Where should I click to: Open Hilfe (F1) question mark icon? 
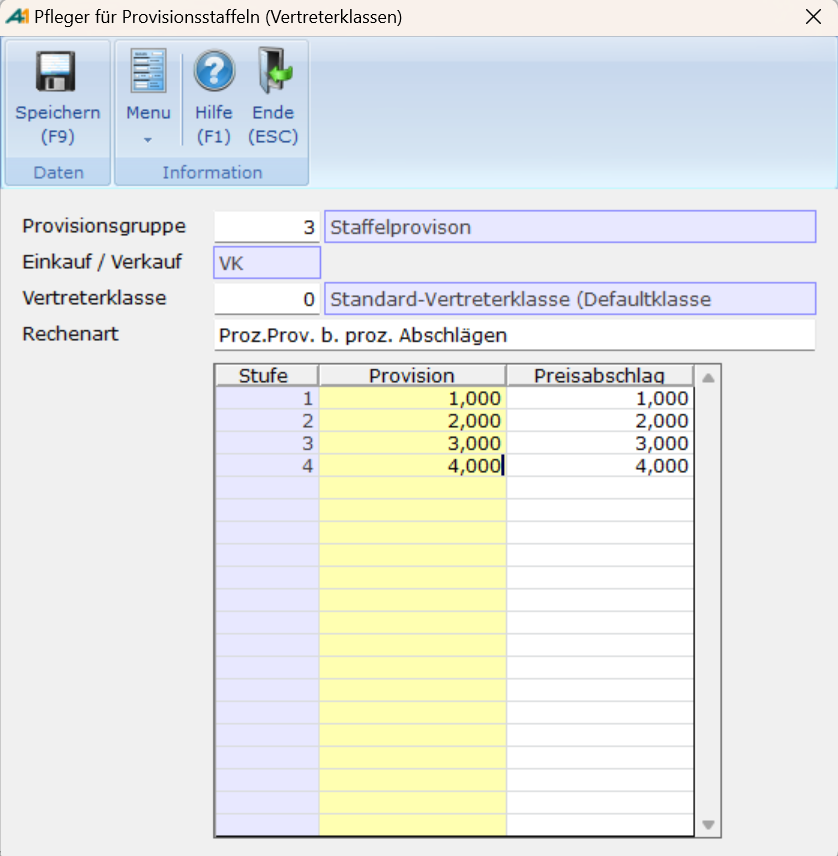coord(214,70)
